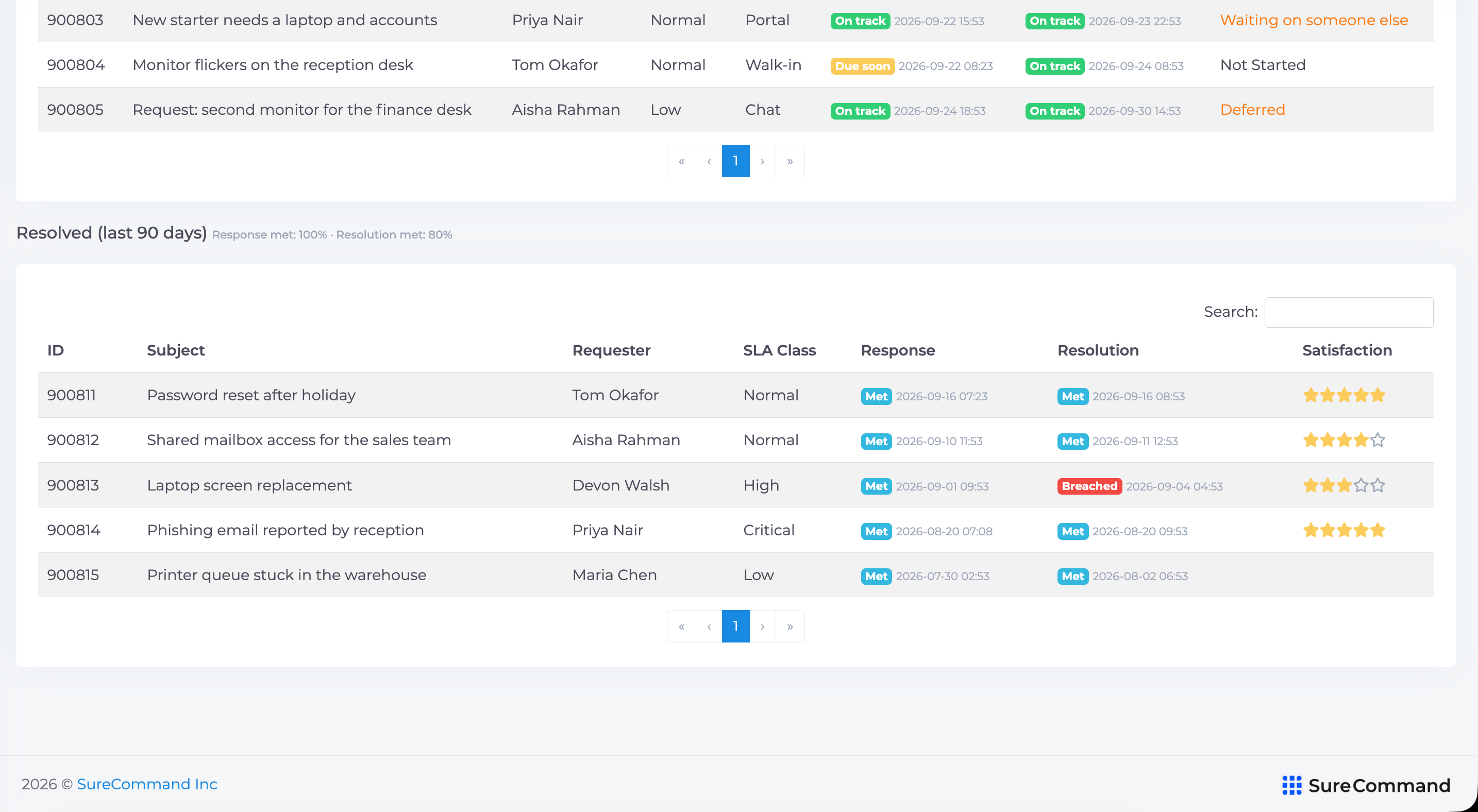The width and height of the screenshot is (1478, 812).
Task: Sort Resolved table by Satisfaction column
Action: point(1347,350)
